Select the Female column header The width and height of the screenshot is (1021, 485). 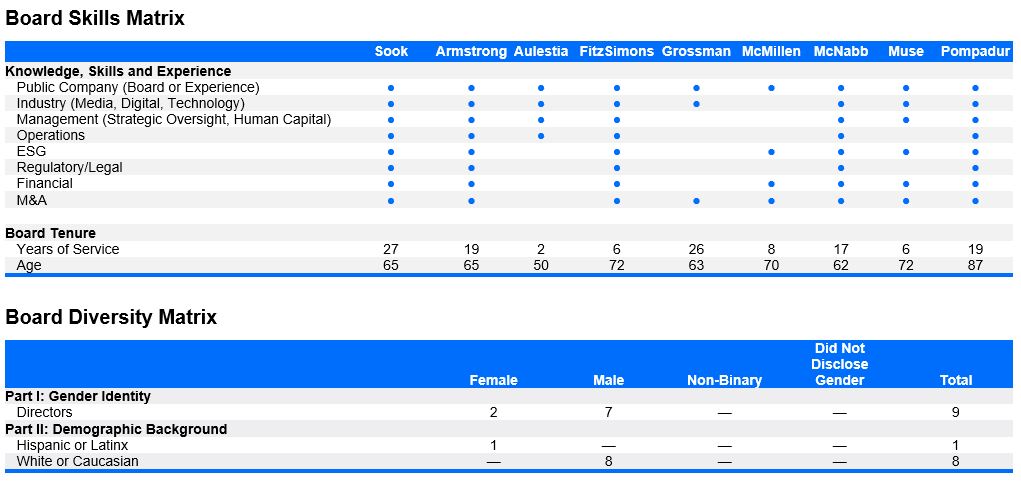click(493, 380)
